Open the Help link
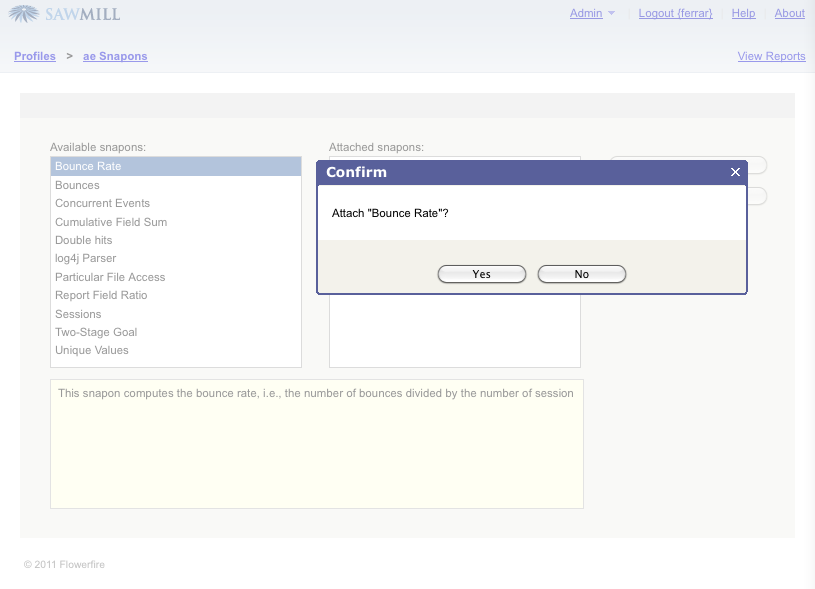 point(743,13)
